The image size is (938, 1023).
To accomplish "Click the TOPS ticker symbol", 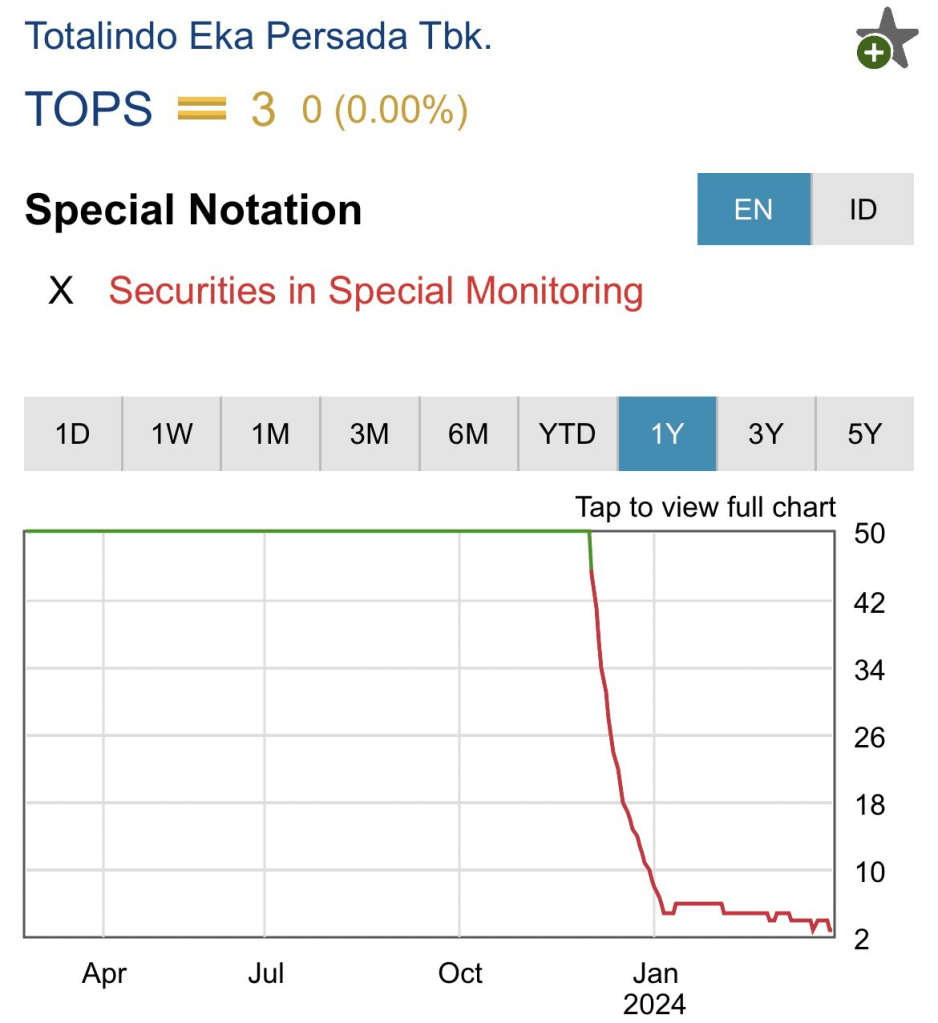I will point(88,108).
